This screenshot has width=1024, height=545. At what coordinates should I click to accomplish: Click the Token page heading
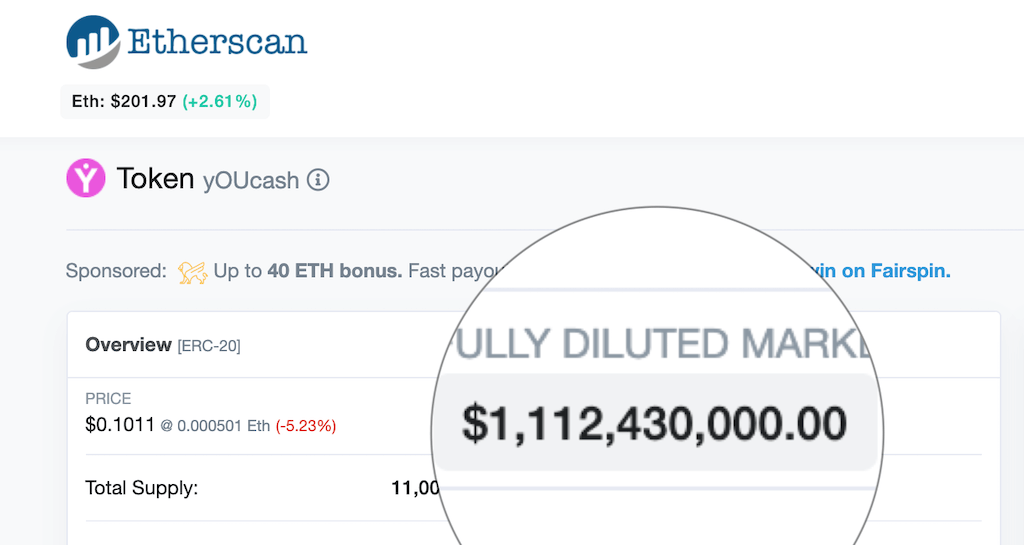click(155, 178)
